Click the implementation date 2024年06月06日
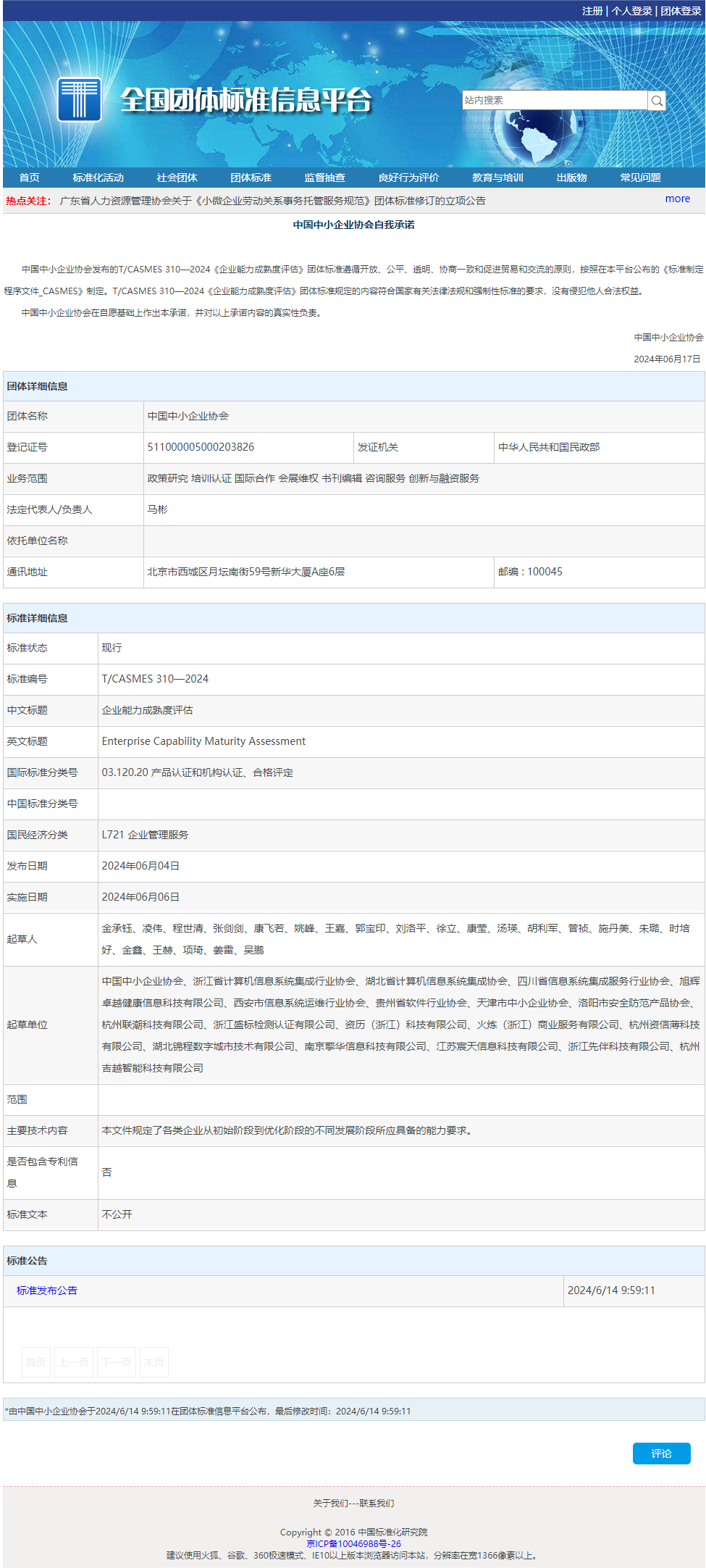The width and height of the screenshot is (706, 1568). tap(140, 897)
